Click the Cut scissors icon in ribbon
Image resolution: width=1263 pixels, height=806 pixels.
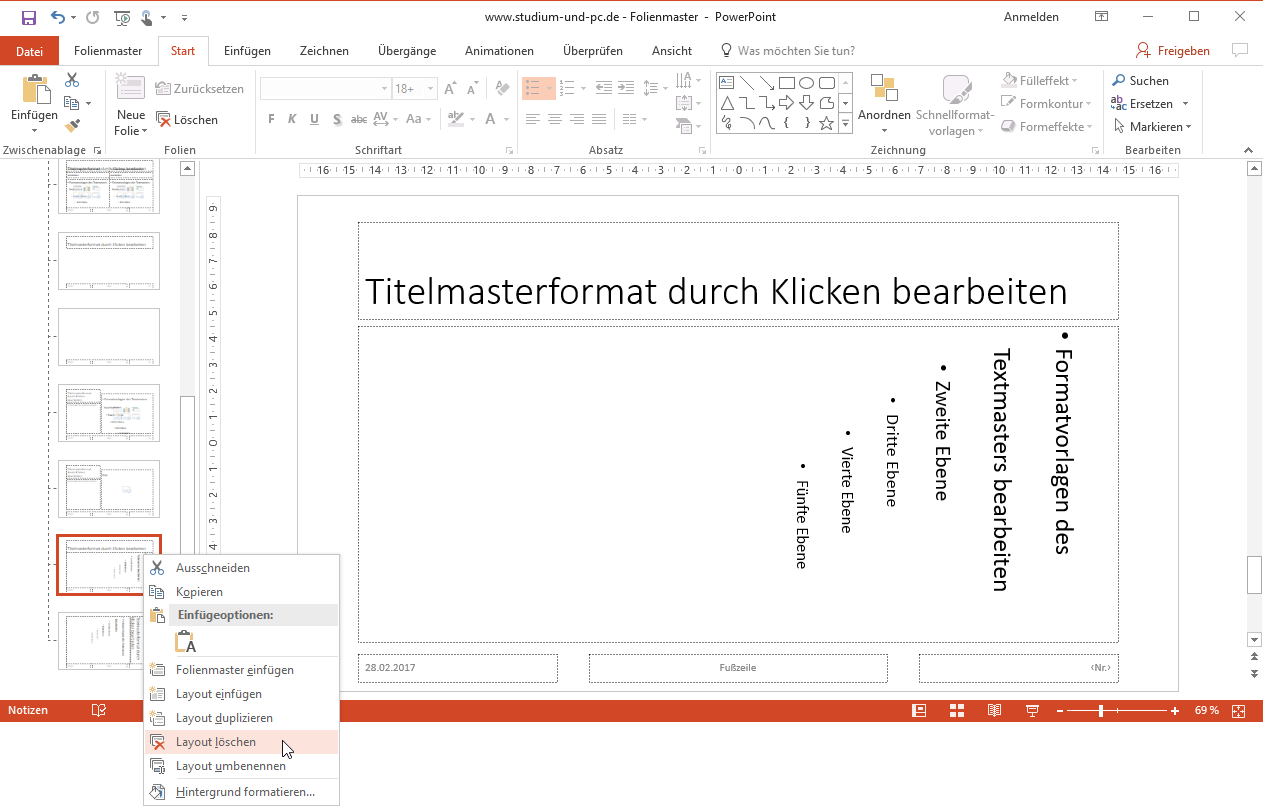tap(72, 80)
